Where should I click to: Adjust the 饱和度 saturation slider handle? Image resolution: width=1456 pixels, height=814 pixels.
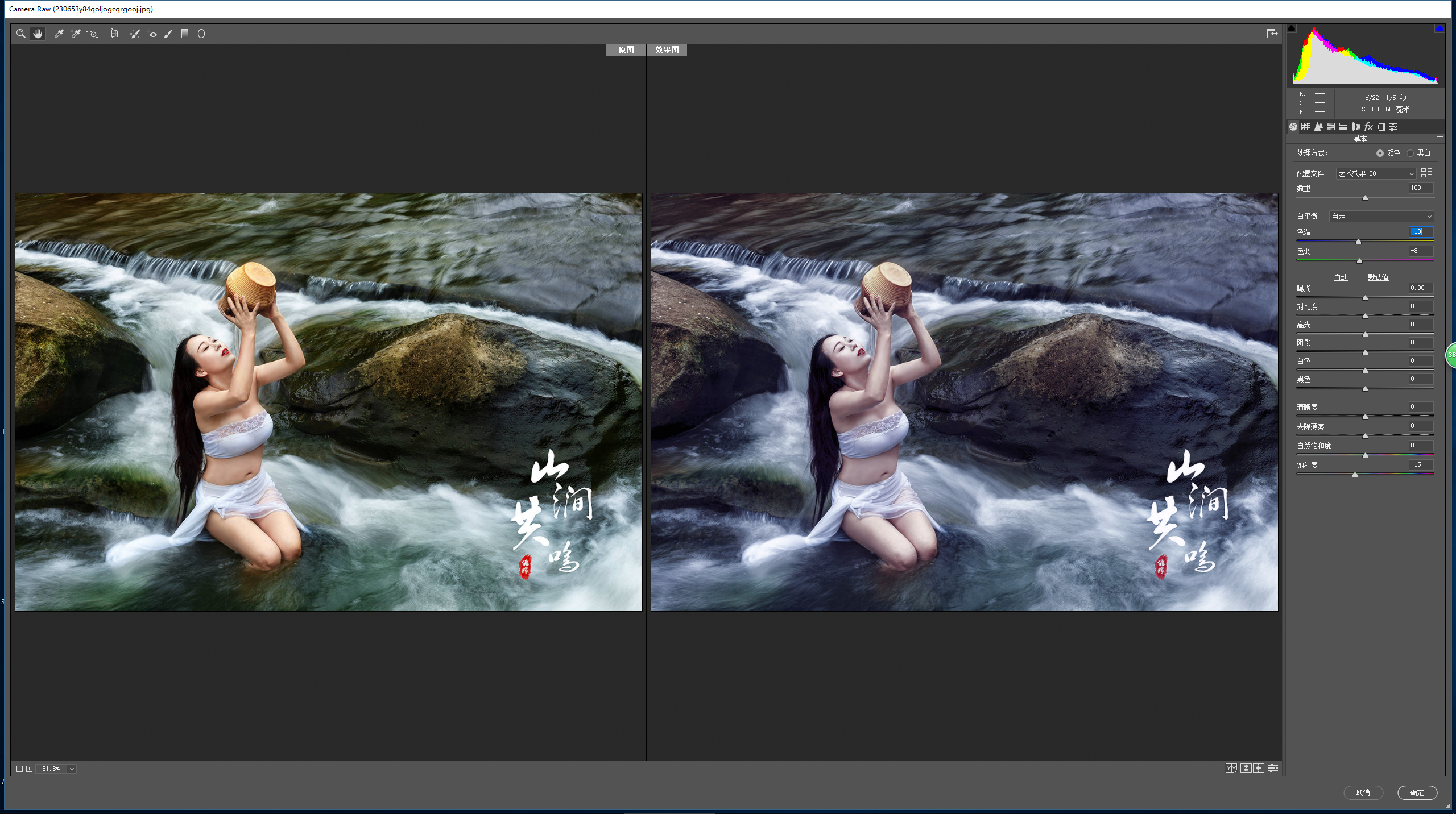(1355, 475)
